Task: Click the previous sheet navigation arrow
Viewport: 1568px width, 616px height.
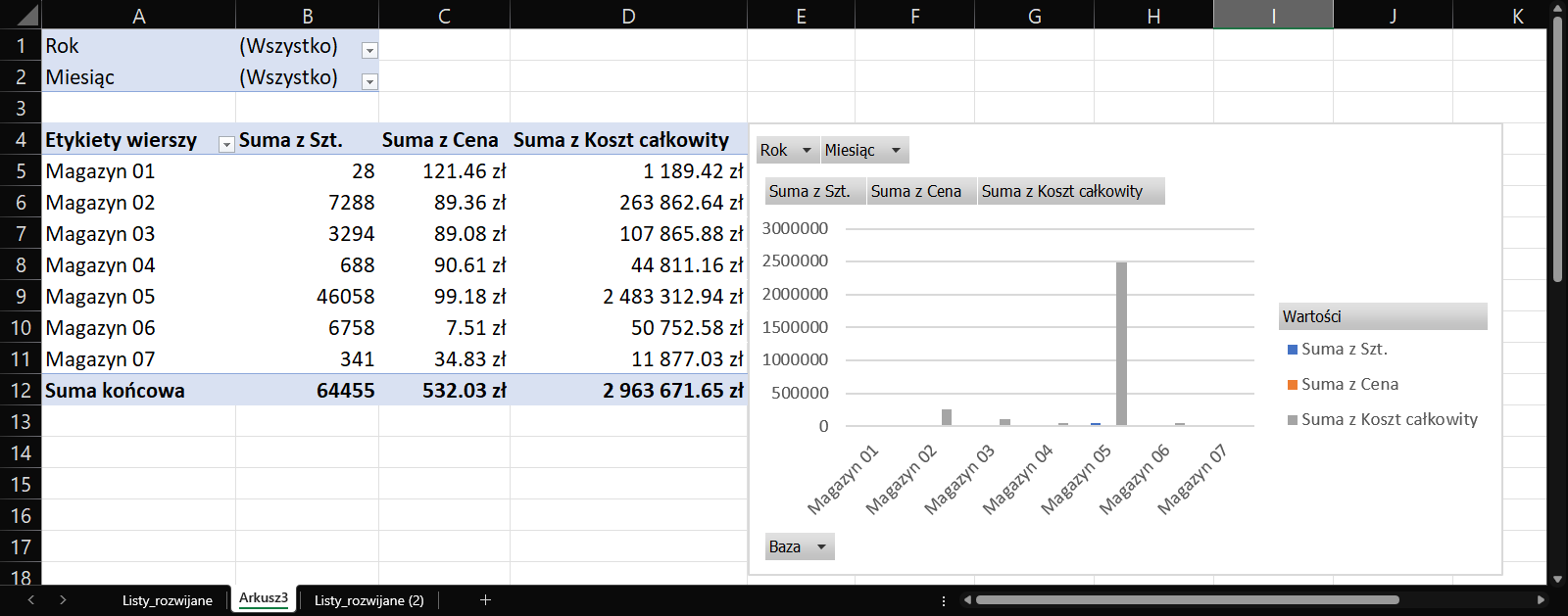Action: tap(31, 600)
